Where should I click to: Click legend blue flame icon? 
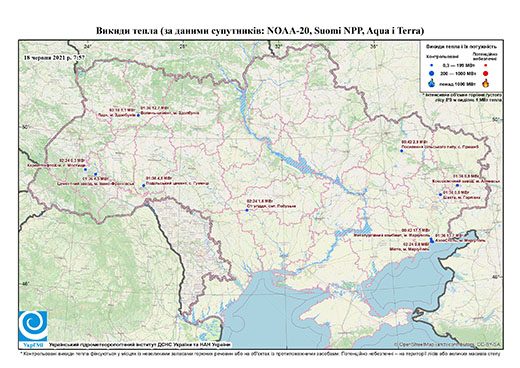(432, 83)
